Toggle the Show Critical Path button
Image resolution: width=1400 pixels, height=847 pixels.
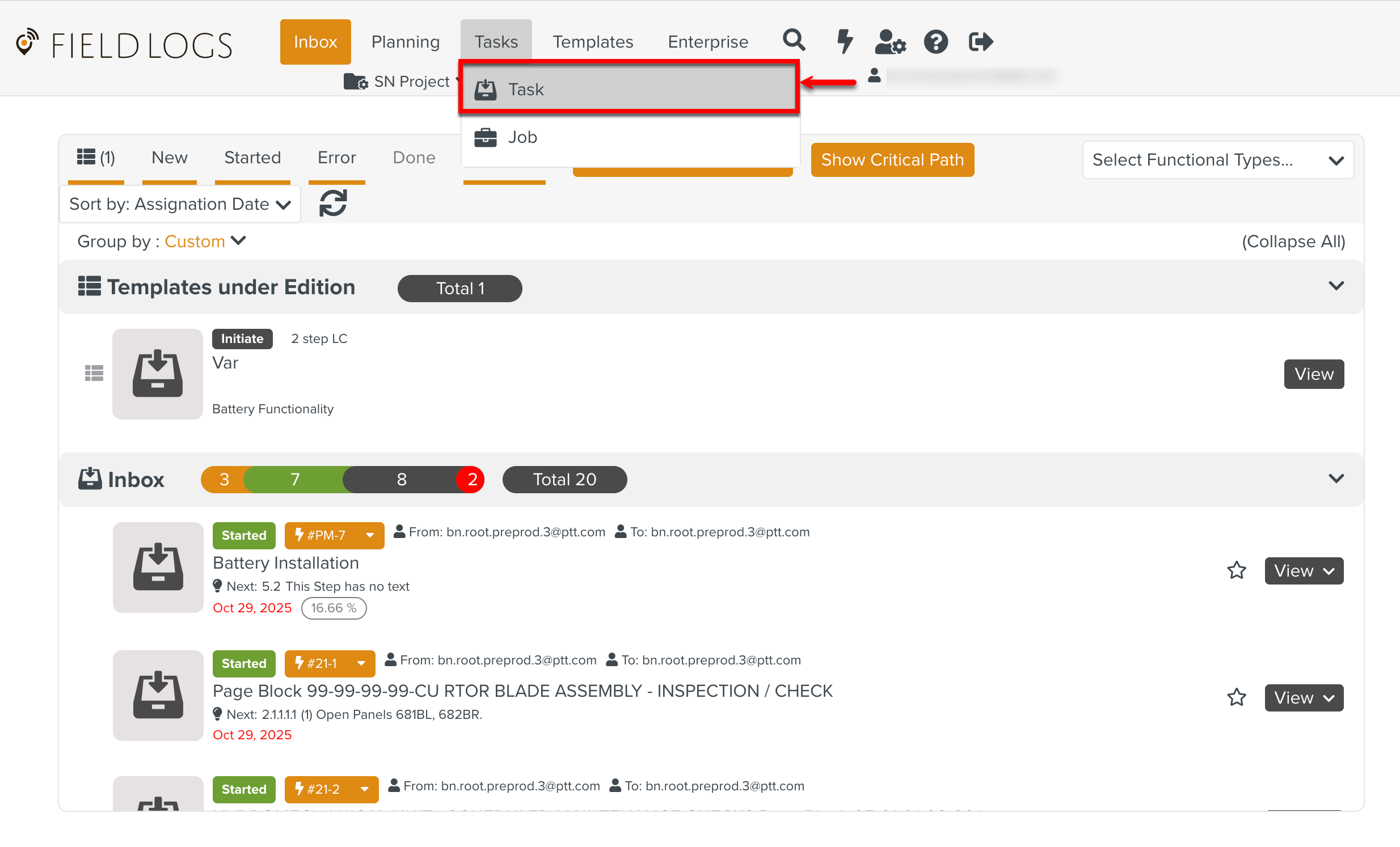tap(892, 160)
